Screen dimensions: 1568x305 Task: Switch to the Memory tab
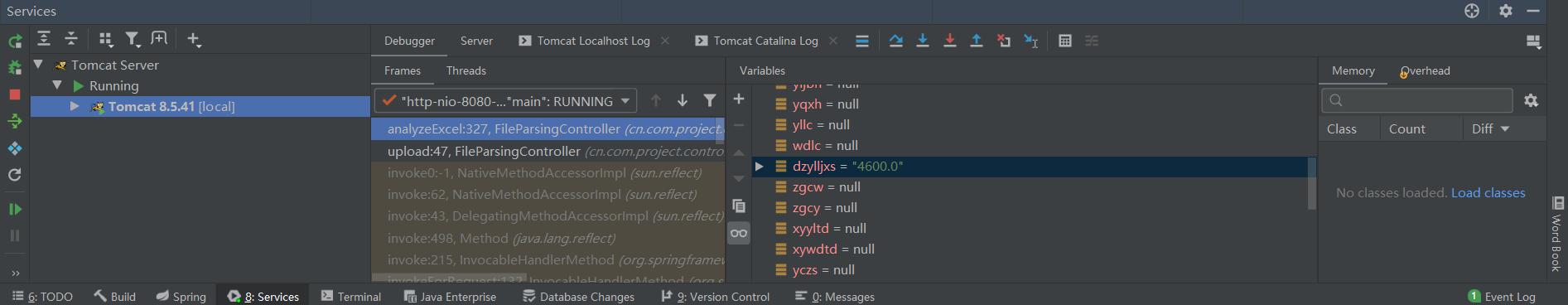click(x=1353, y=70)
